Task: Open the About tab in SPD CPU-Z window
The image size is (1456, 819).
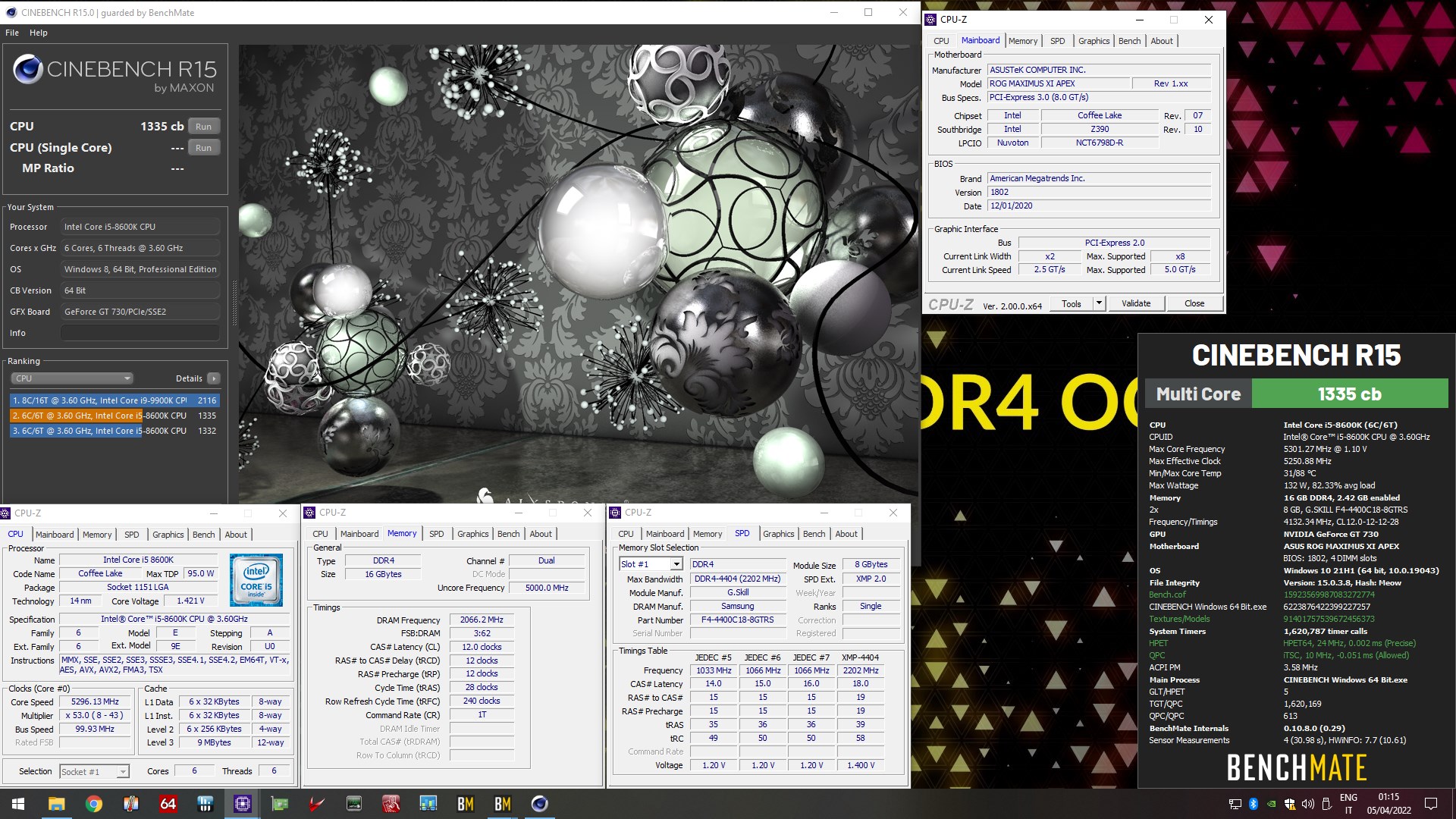Action: click(x=846, y=534)
